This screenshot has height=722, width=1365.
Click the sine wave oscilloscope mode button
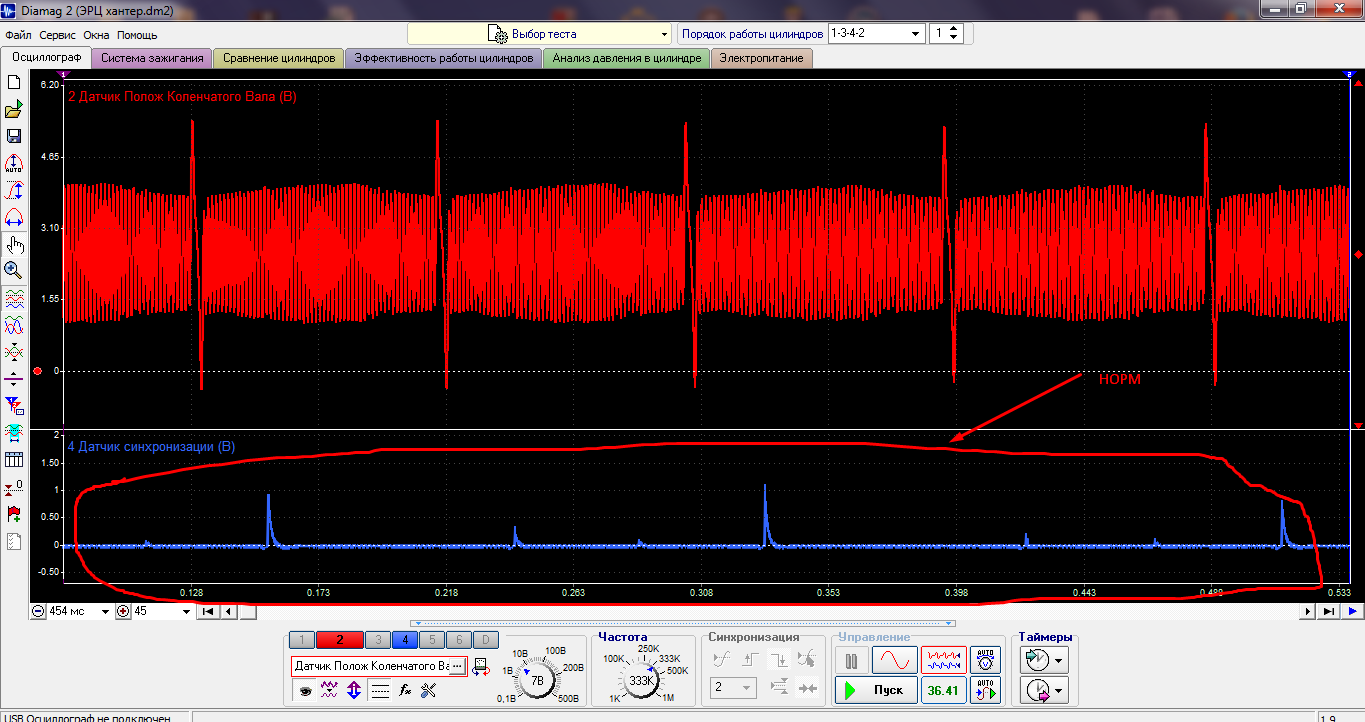click(894, 660)
